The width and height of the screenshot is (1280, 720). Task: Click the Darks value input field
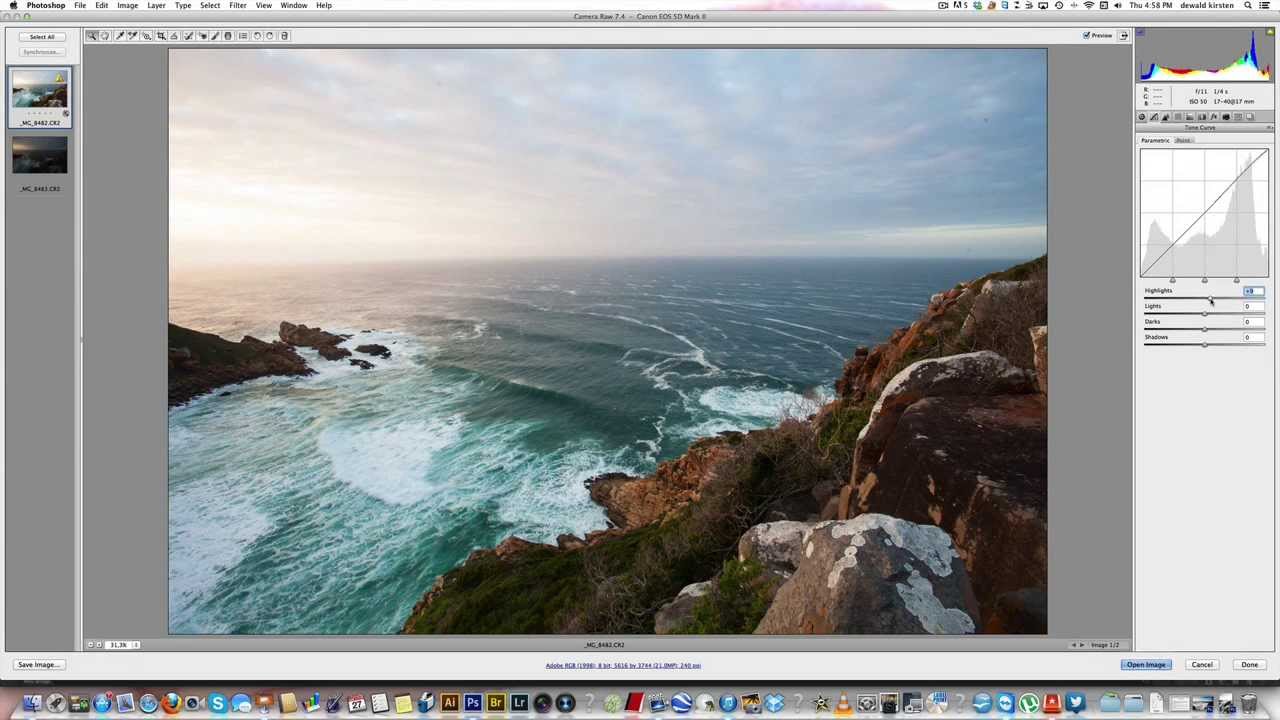pyautogui.click(x=1253, y=321)
